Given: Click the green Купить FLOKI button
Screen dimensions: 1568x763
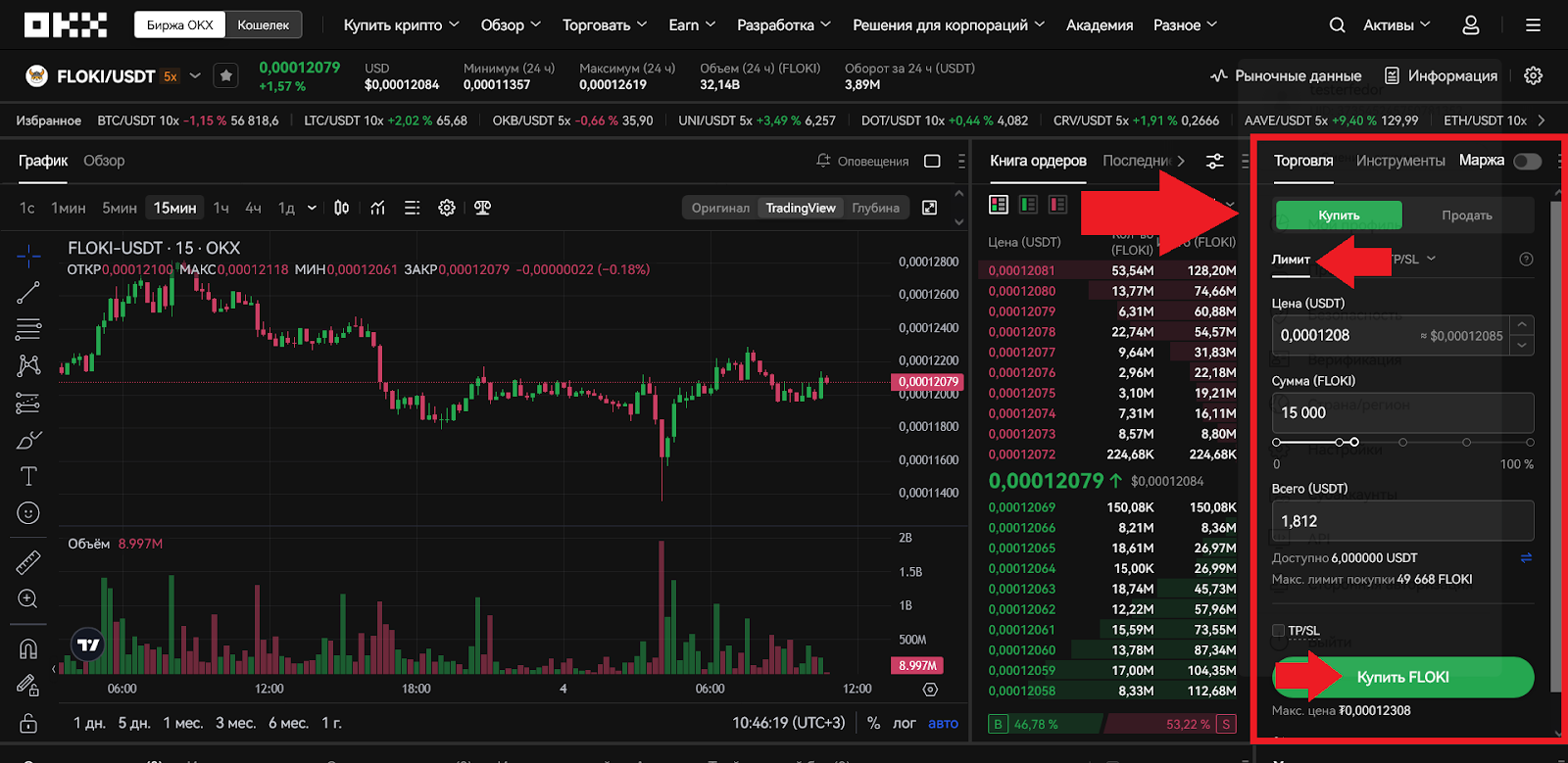Looking at the screenshot, I should click(1403, 677).
